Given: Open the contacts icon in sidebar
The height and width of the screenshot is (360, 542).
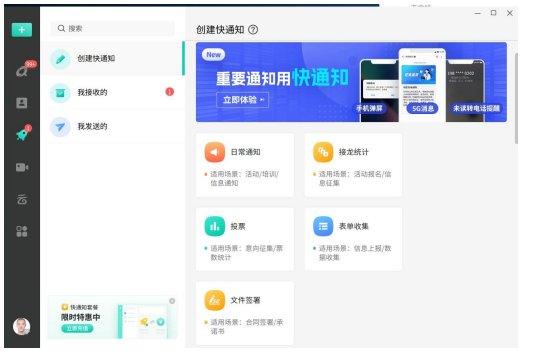Looking at the screenshot, I should [x=22, y=103].
